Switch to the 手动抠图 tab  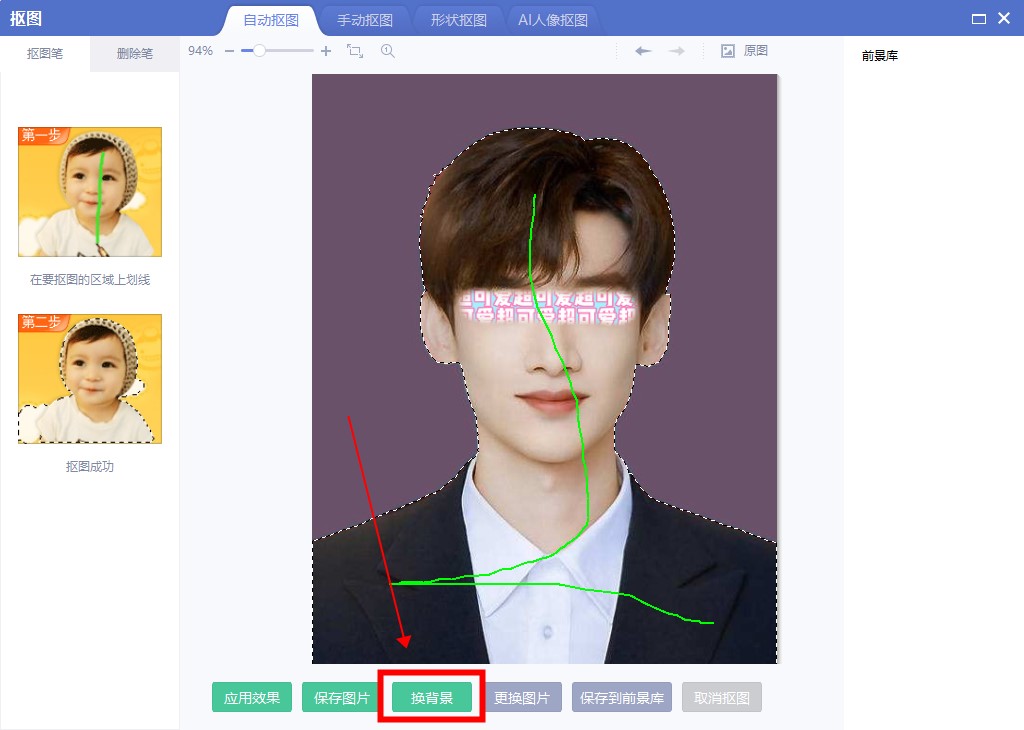point(365,20)
